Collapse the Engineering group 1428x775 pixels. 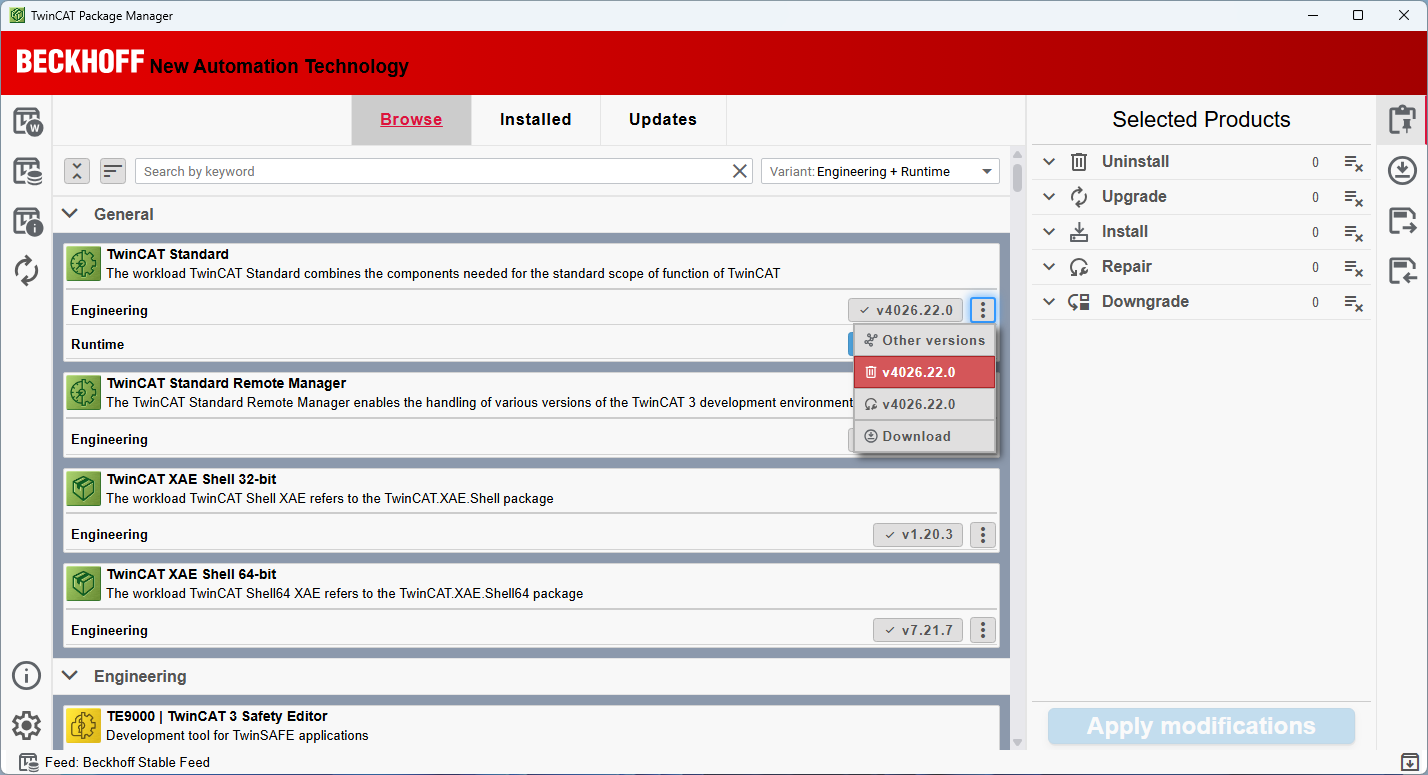tap(70, 676)
